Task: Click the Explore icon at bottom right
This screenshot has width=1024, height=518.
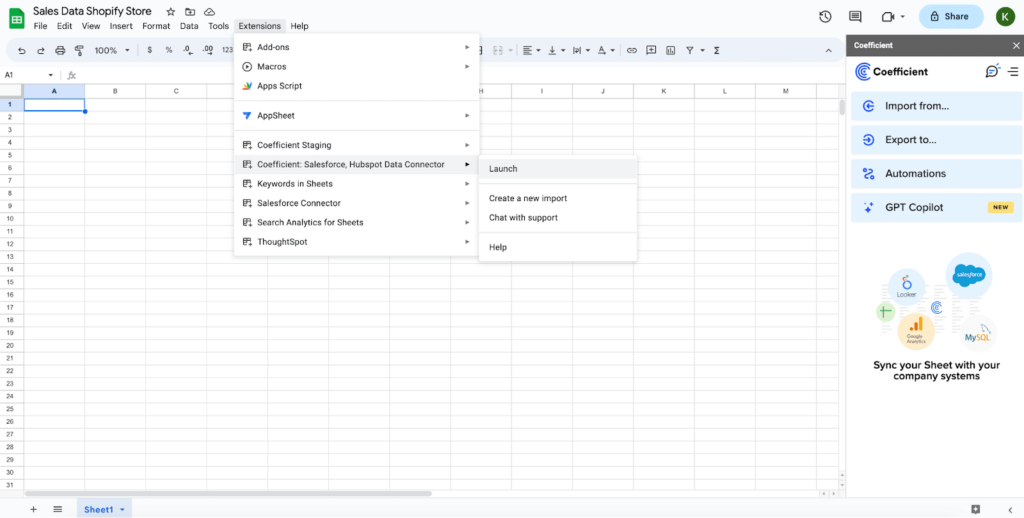Action: [x=976, y=510]
